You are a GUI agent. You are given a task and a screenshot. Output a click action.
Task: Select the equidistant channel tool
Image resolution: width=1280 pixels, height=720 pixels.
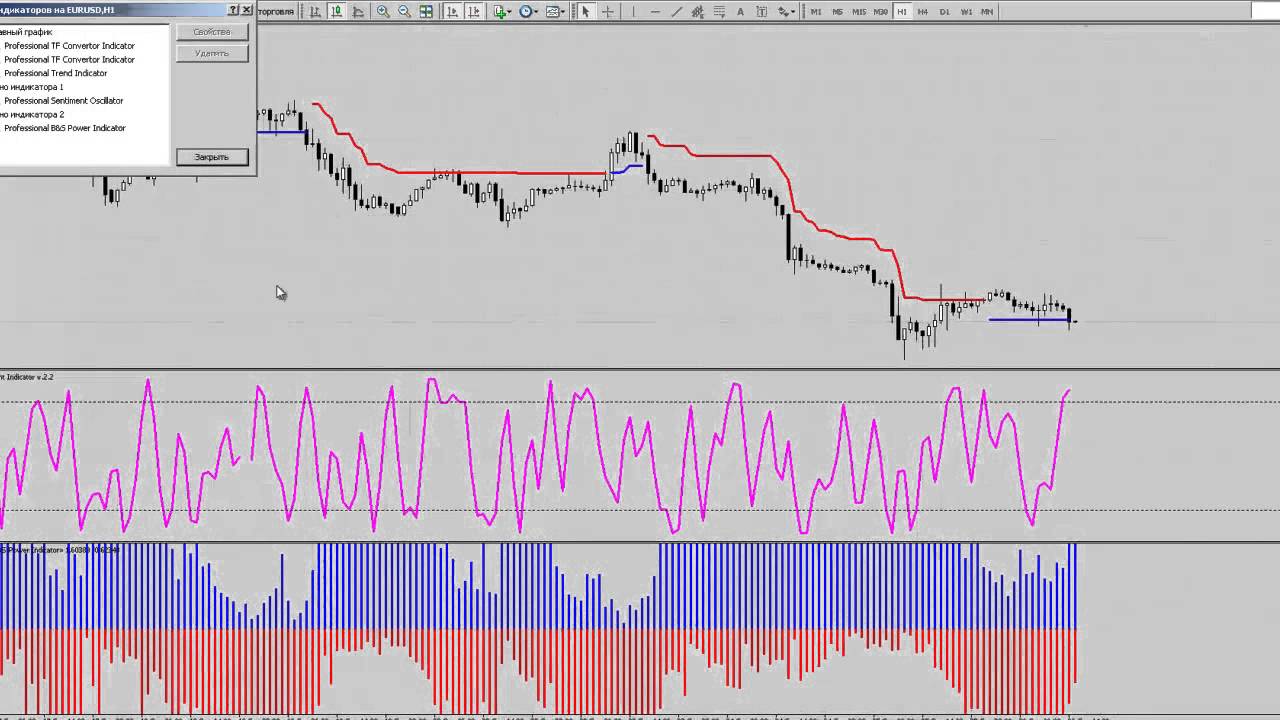tap(698, 12)
